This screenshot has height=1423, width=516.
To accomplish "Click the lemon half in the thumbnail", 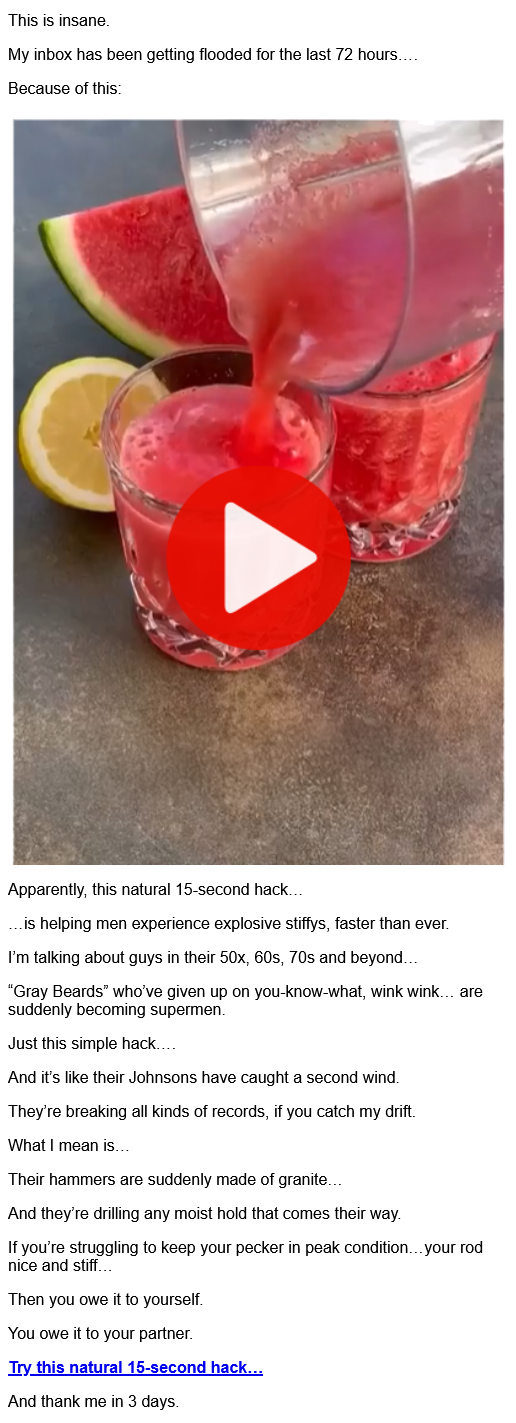I will (82, 432).
